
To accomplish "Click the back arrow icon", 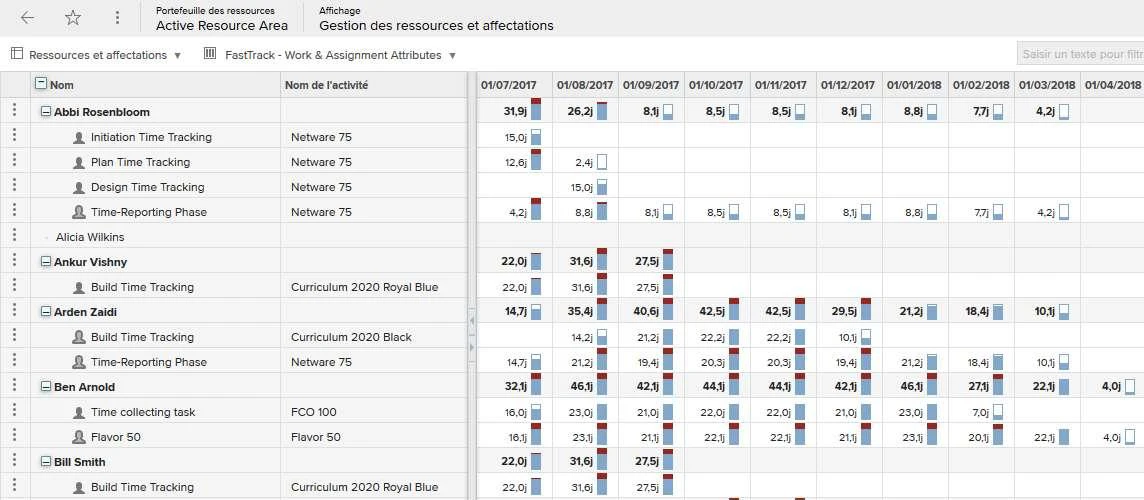I will pos(27,18).
